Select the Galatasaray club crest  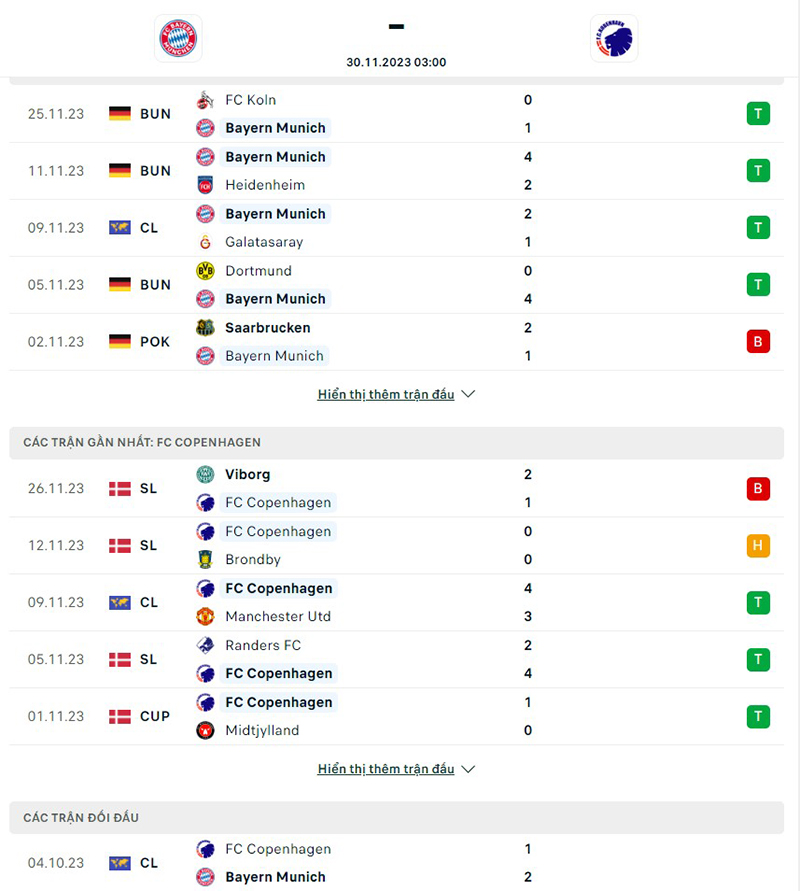tap(205, 241)
